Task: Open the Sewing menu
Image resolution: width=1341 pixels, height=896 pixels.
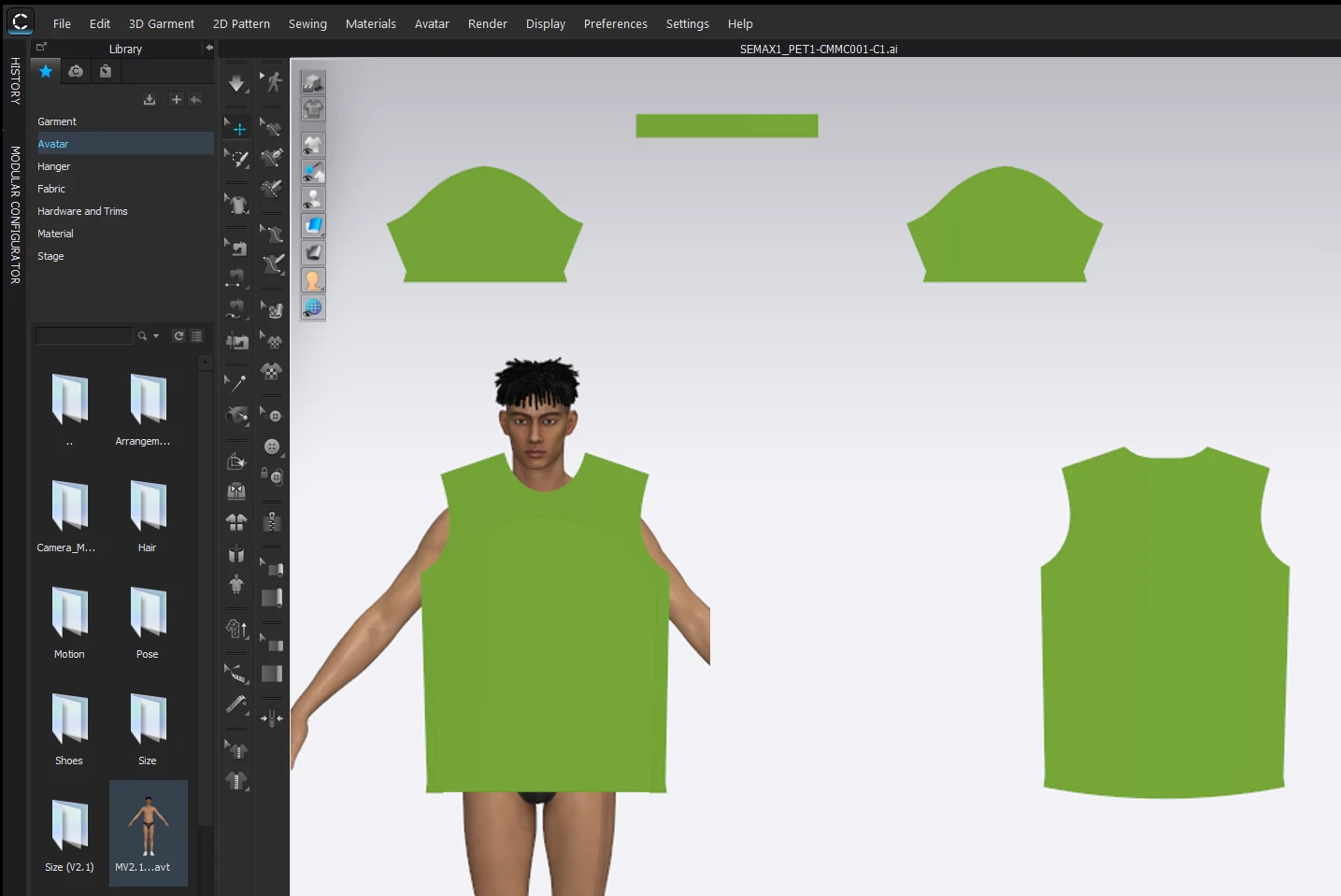Action: pos(307,23)
